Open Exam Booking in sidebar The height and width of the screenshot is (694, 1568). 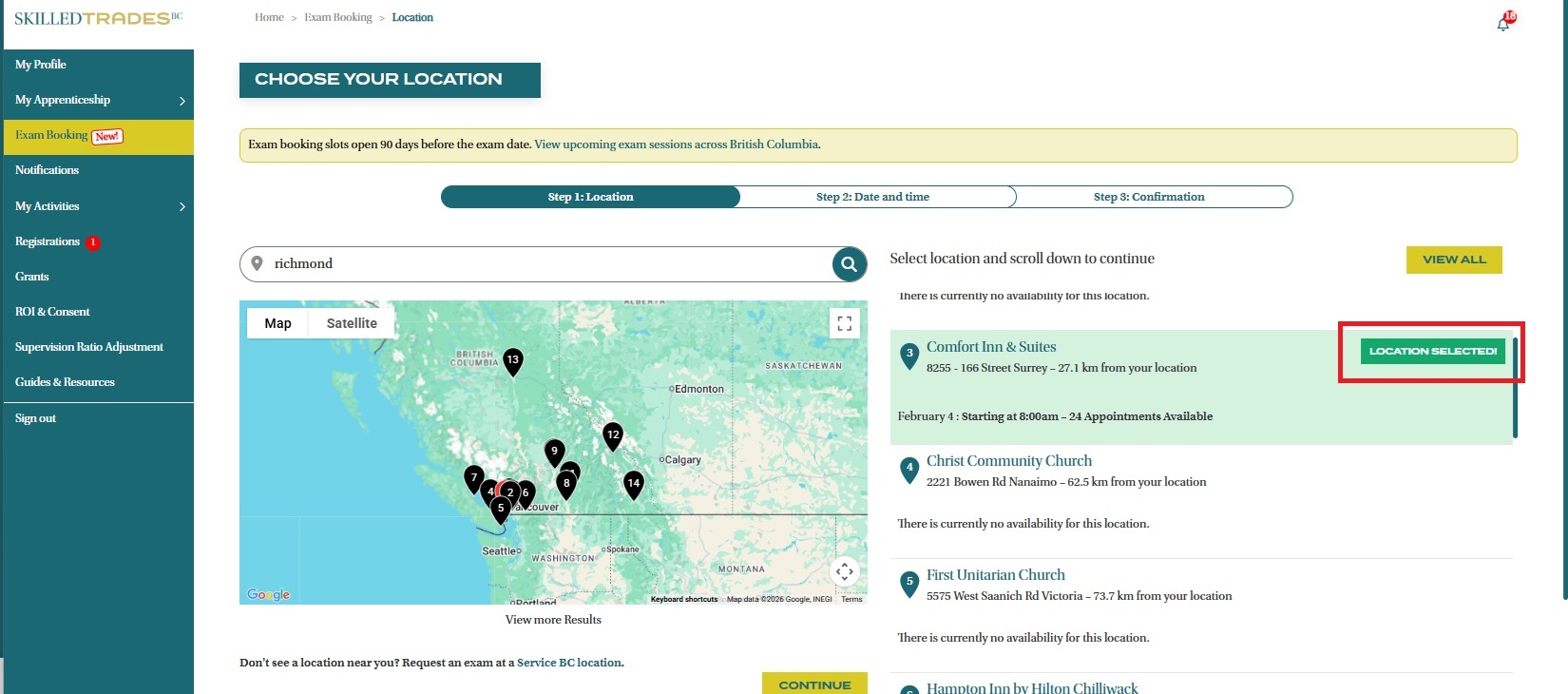[x=52, y=136]
